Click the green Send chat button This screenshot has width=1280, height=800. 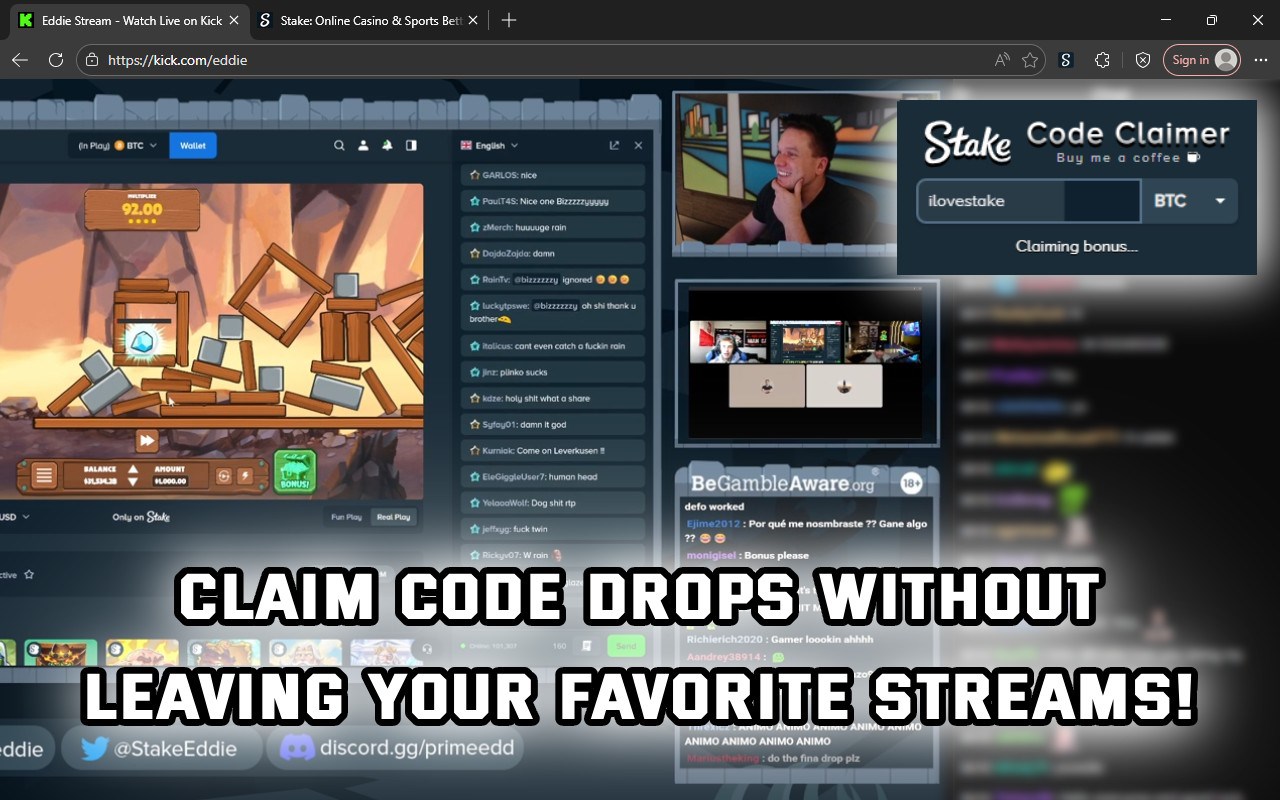(x=626, y=646)
